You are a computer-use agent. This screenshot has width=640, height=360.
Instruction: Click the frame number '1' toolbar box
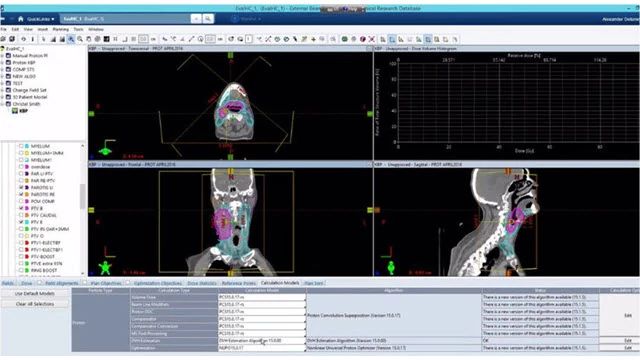pyautogui.click(x=249, y=39)
